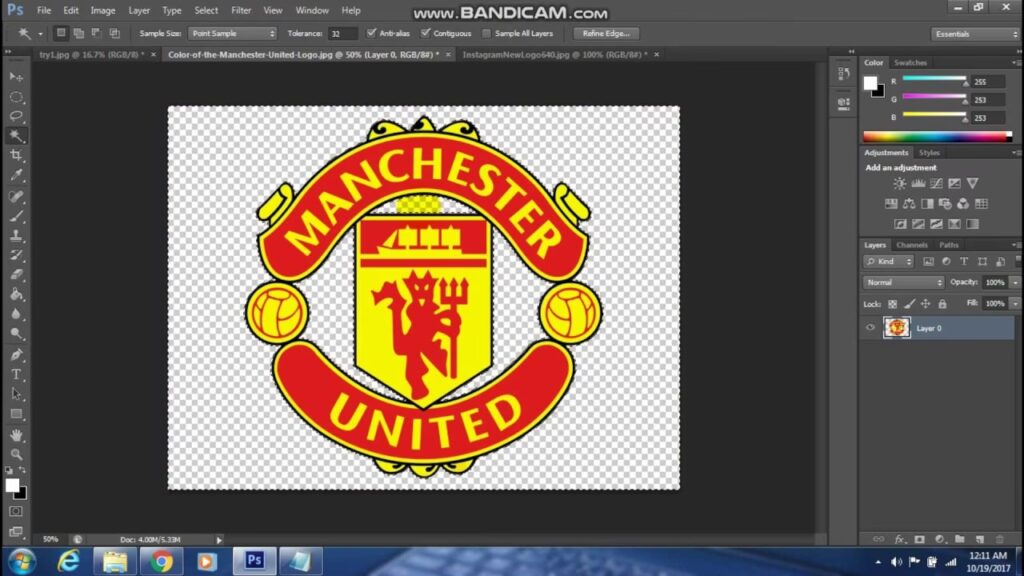The image size is (1024, 576).
Task: Click the Refine Edge button
Action: 606,33
